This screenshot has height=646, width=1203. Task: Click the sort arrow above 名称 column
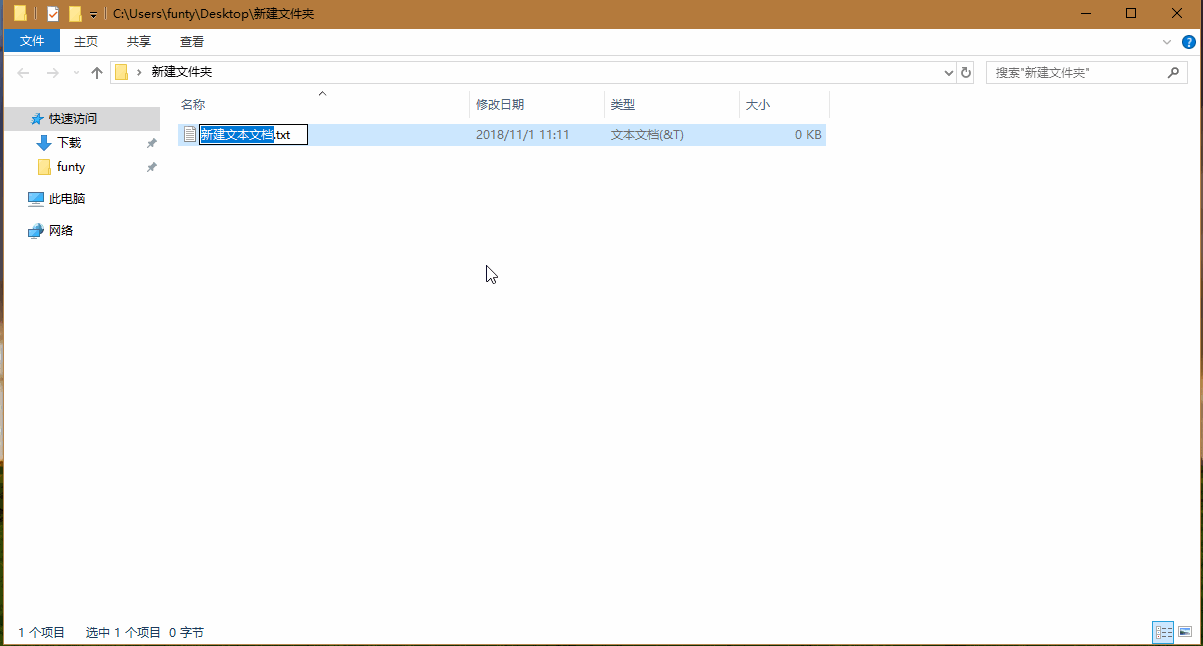point(322,94)
